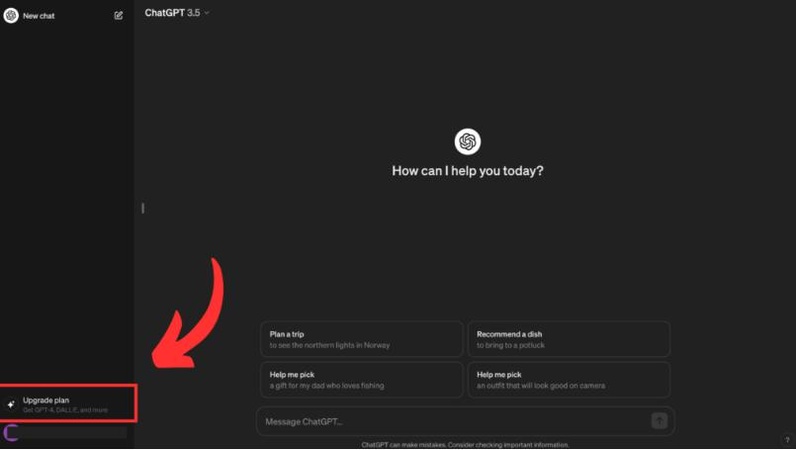The height and width of the screenshot is (450, 796).
Task: Click 'How can I help you today?' heading
Action: pos(468,171)
